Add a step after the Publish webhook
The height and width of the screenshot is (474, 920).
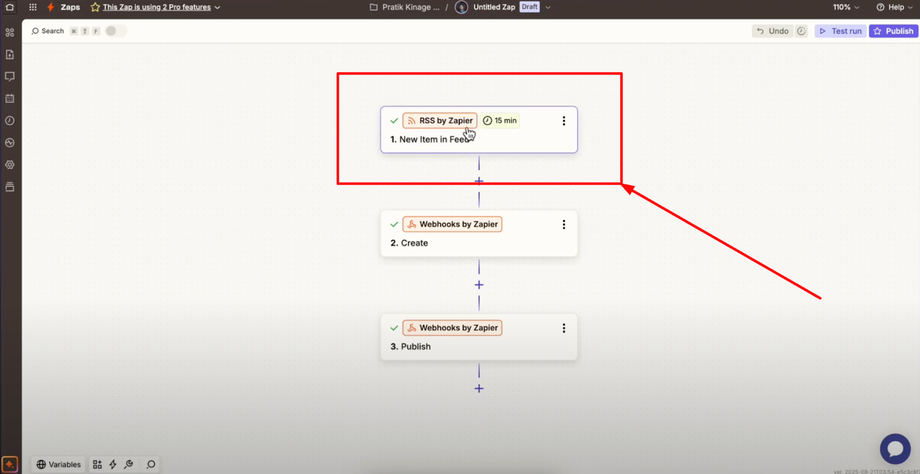(x=479, y=388)
